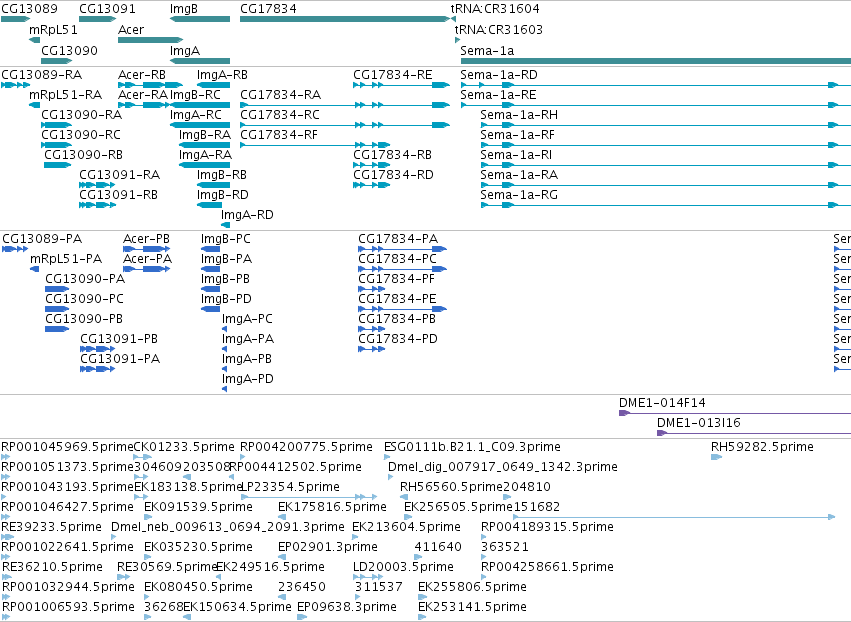Open the ImgB-PC protein label
Image resolution: width=851 pixels, height=622 pixels.
click(x=225, y=239)
